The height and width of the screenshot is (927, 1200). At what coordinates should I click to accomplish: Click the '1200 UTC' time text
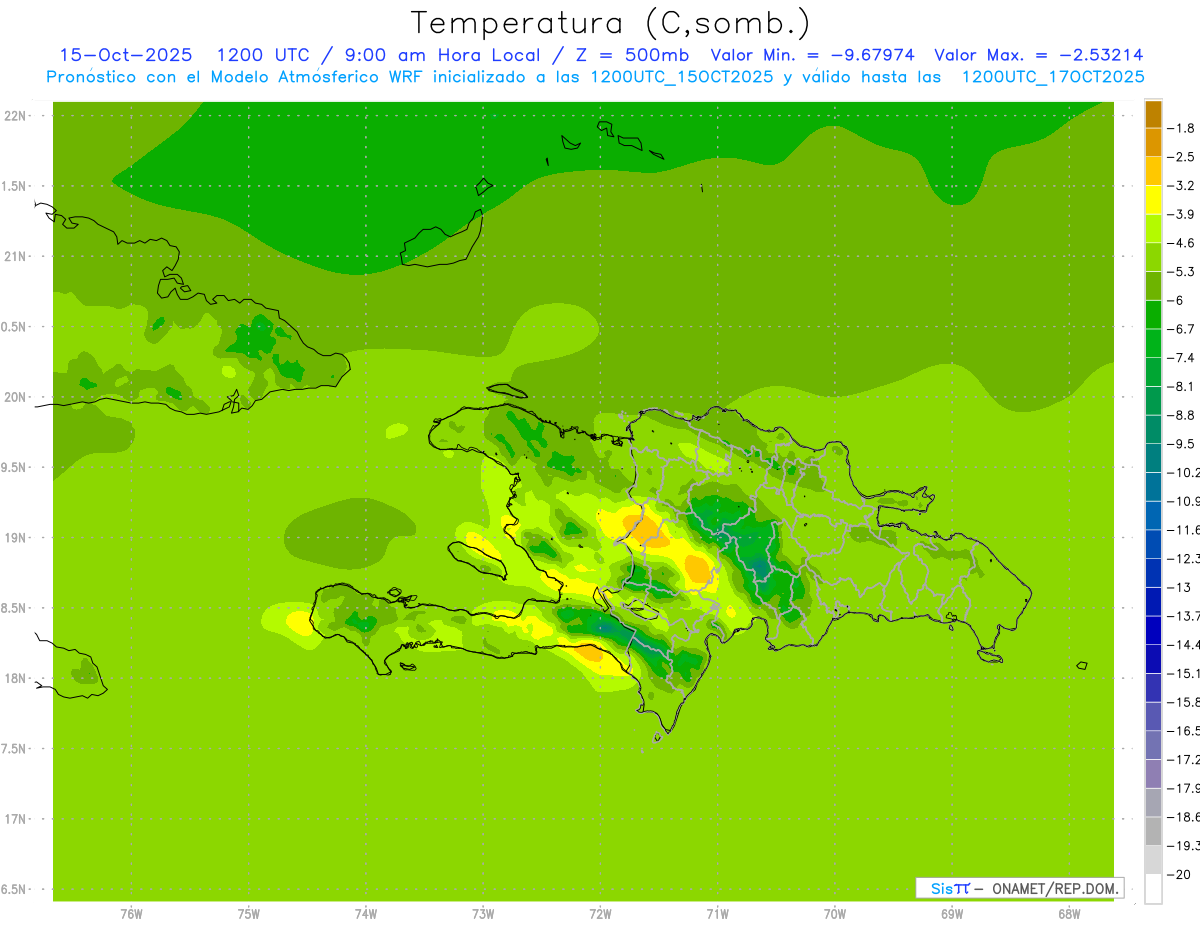[x=264, y=55]
